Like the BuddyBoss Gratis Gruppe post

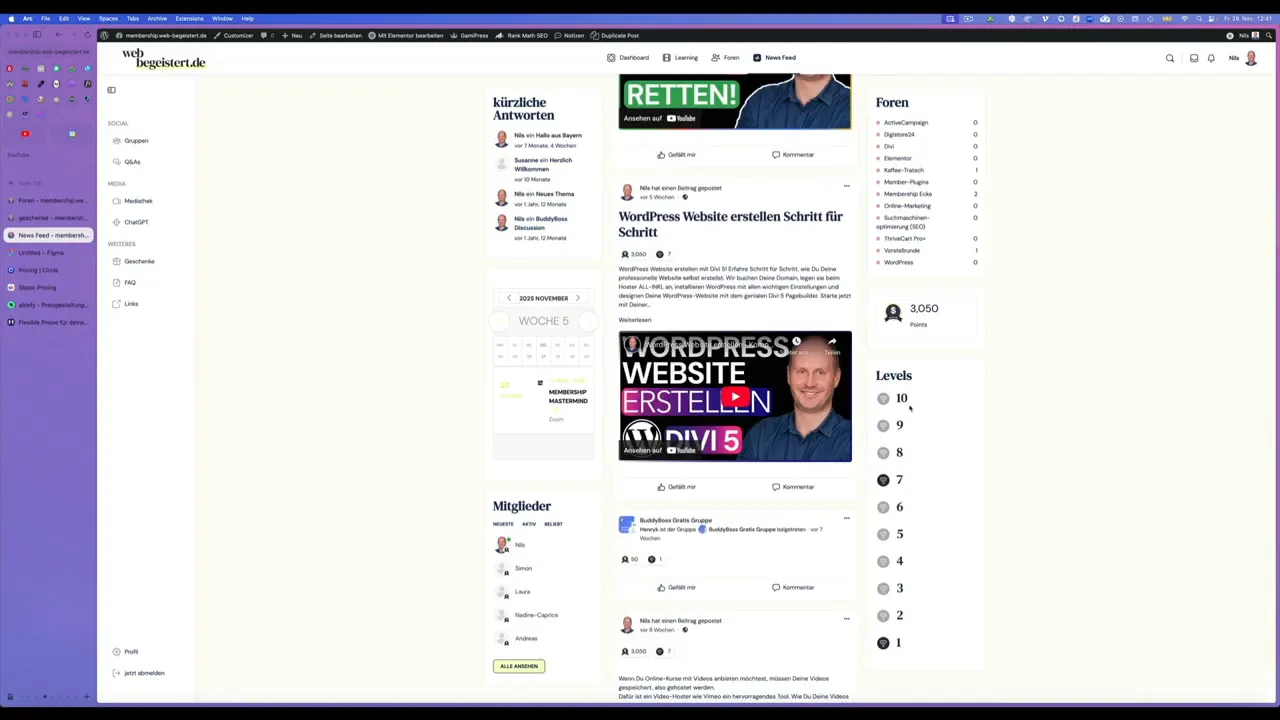676,587
